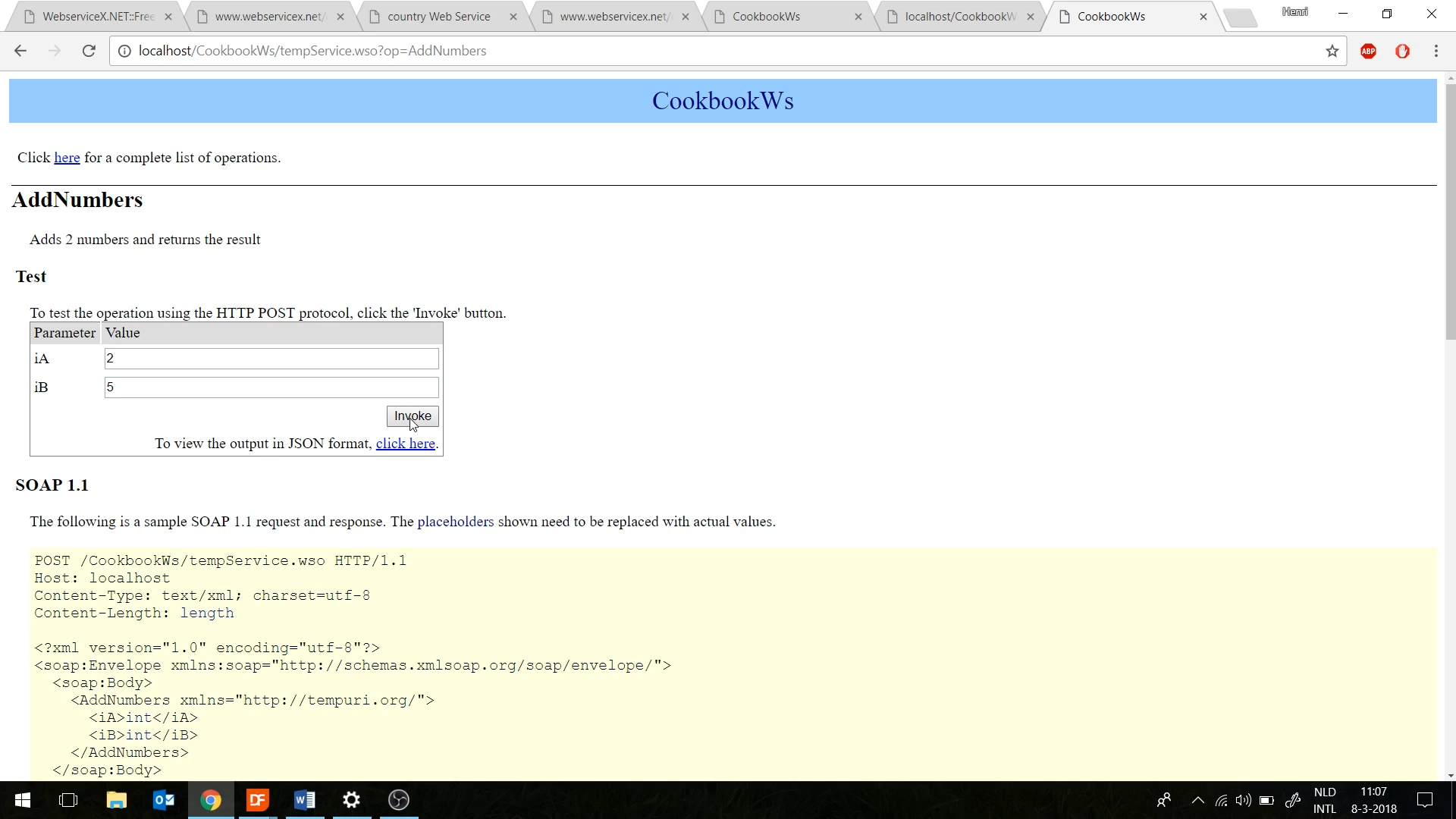Screen dimensions: 1456x819
Task: Show hidden system tray icons
Action: [x=1197, y=800]
